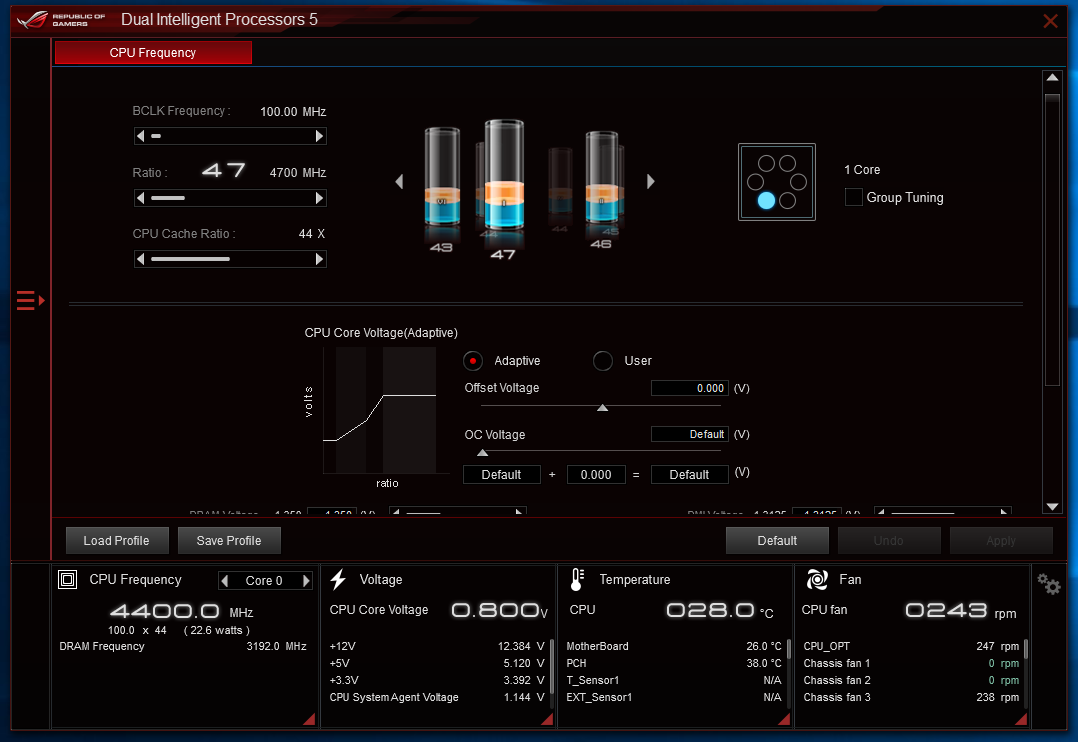This screenshot has width=1078, height=742.
Task: Click the Load Profile button
Action: click(x=117, y=541)
